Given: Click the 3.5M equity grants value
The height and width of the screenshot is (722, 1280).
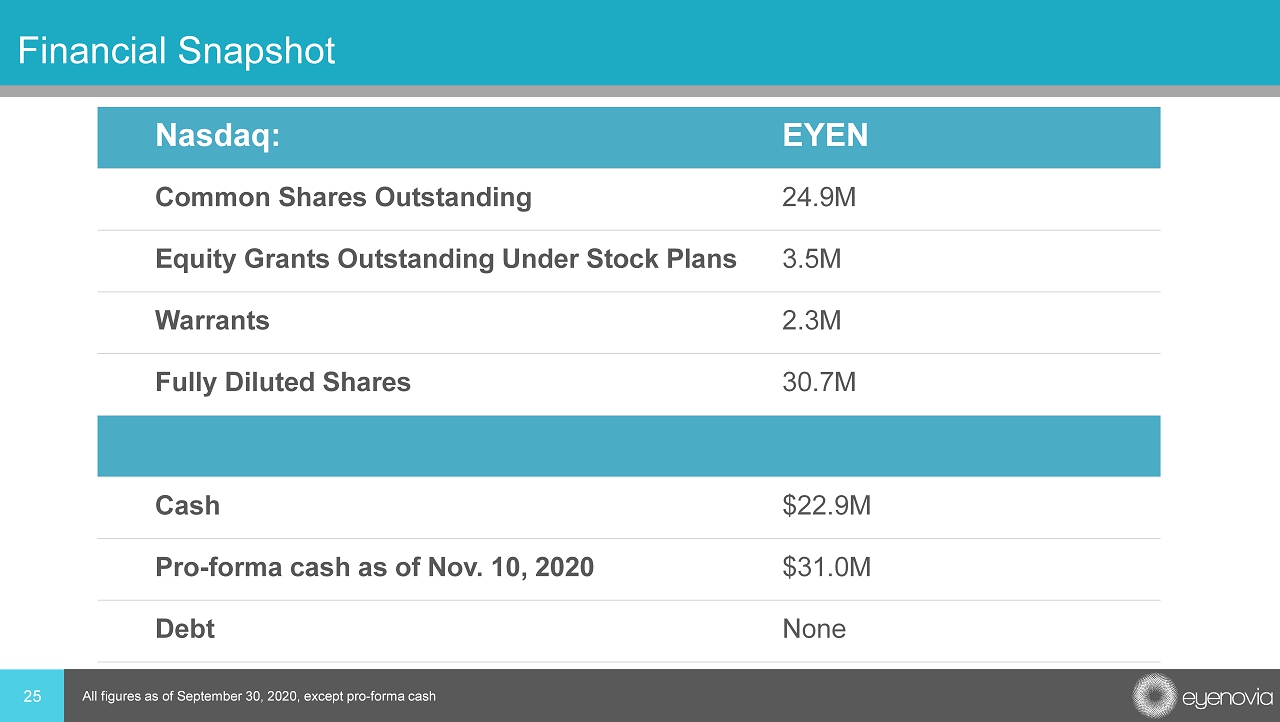Looking at the screenshot, I should click(811, 260).
